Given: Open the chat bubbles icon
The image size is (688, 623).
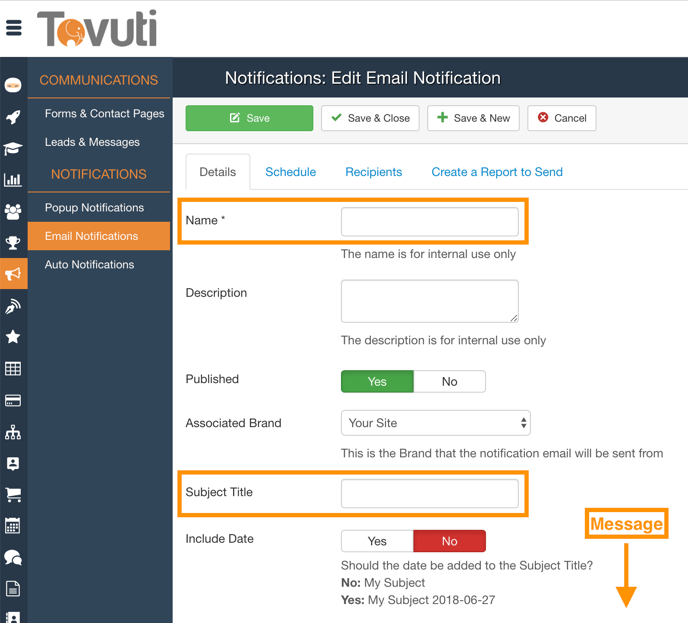Looking at the screenshot, I should click(13, 557).
